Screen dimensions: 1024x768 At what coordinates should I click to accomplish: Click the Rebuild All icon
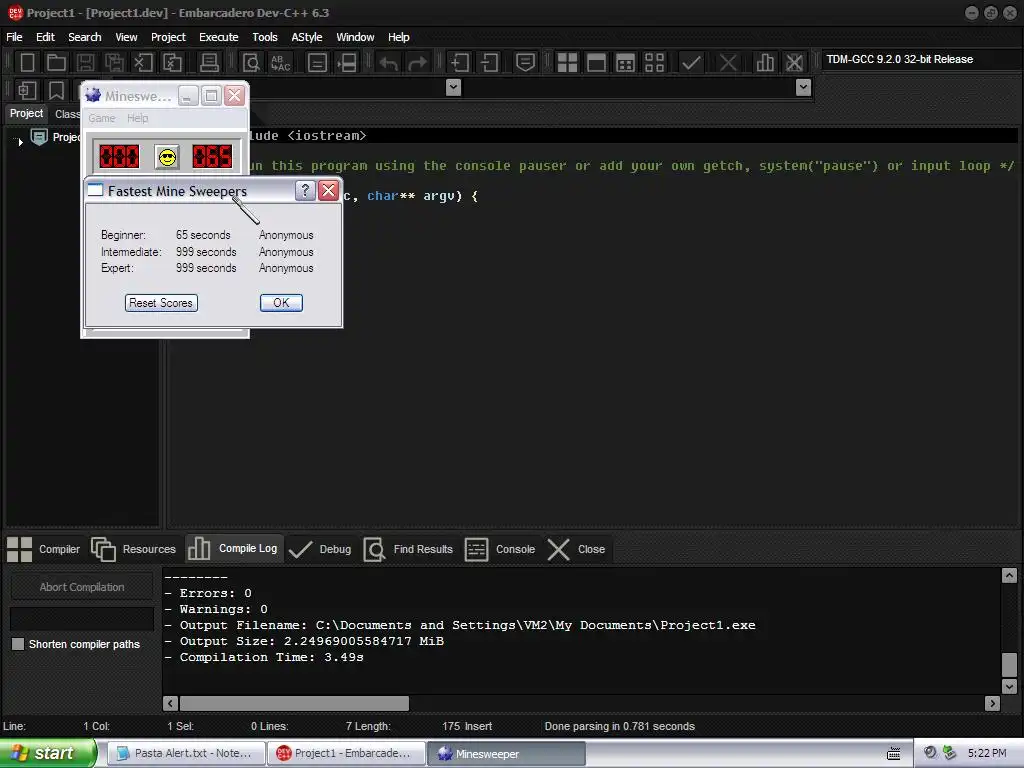coord(654,63)
